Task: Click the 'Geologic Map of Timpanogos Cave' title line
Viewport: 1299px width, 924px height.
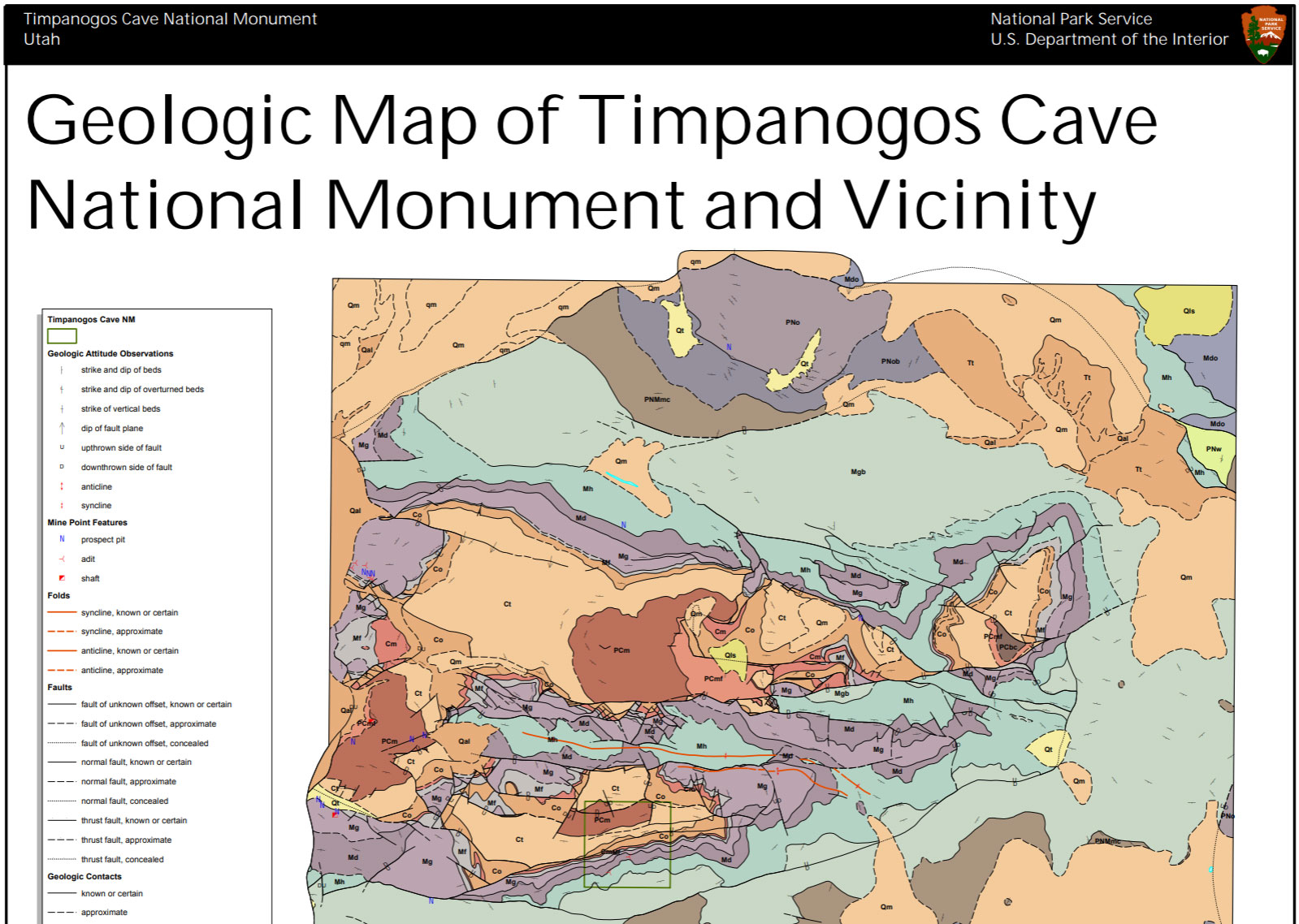Action: [591, 122]
